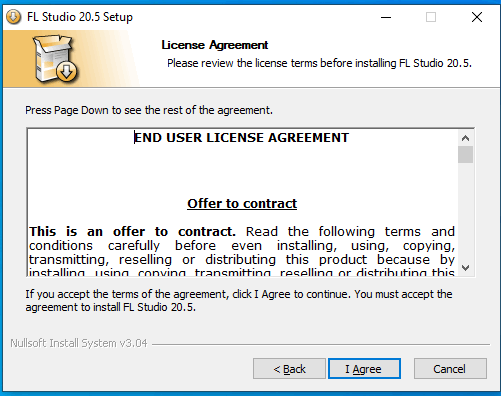Minimize the FL Studio Setup window
Screen dimensions: 501x396
click(x=386, y=17)
